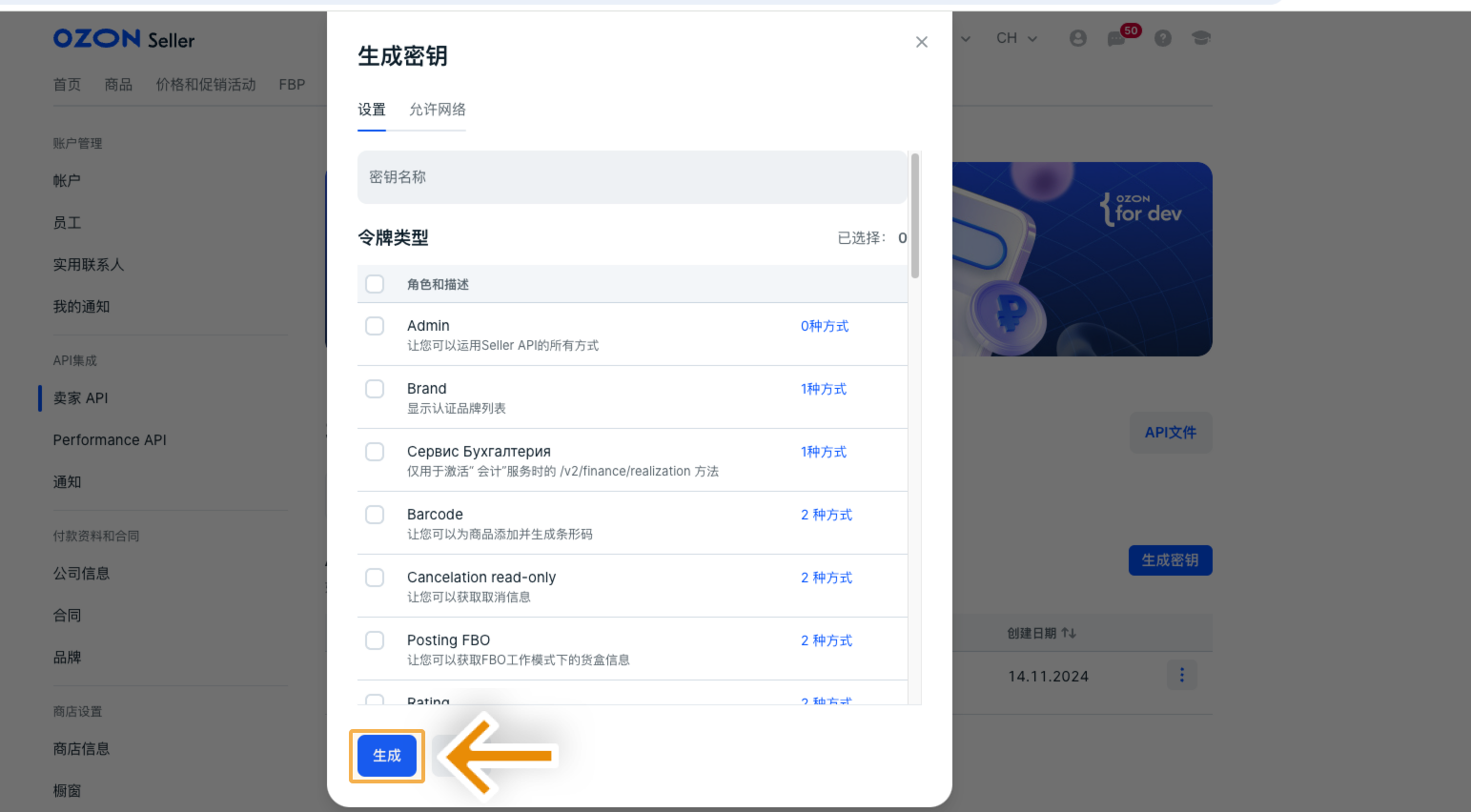
Task: Click the 付款资料和合同 sidebar section label
Action: coord(96,536)
